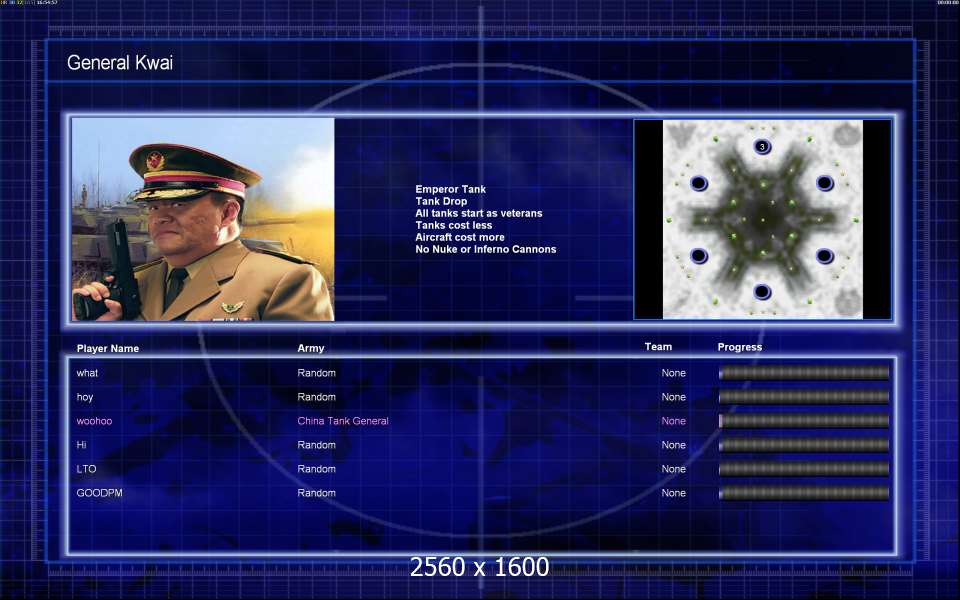Image resolution: width=960 pixels, height=600 pixels.
Task: Click 'No Nuke or Inferno Cannons' text
Action: coord(486,249)
